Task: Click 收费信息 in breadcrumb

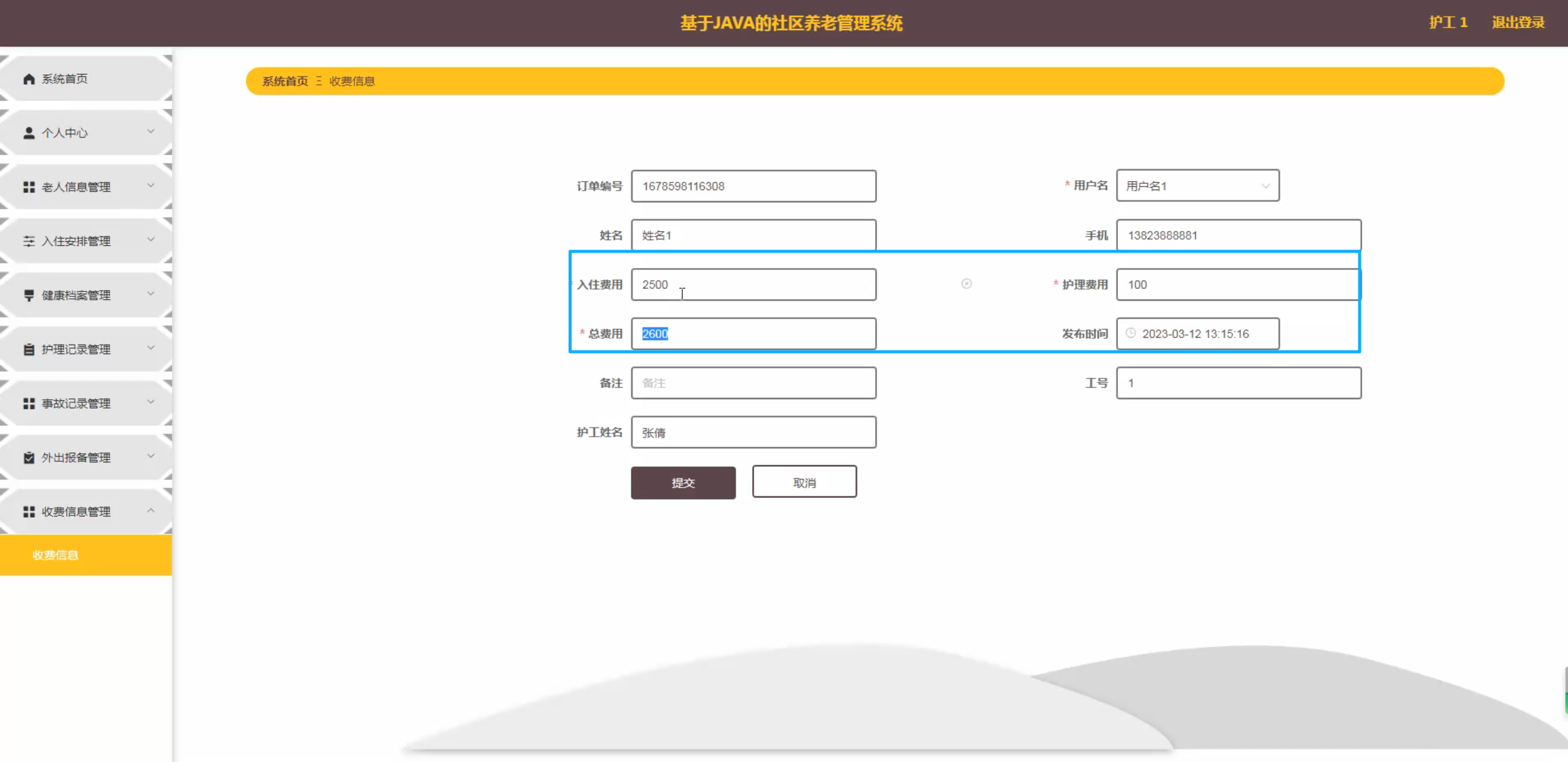Action: (352, 81)
